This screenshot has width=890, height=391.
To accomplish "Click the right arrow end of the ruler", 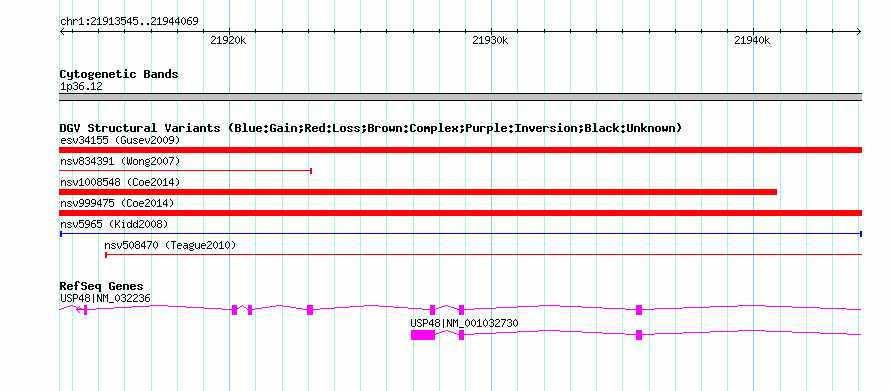I will tap(858, 32).
